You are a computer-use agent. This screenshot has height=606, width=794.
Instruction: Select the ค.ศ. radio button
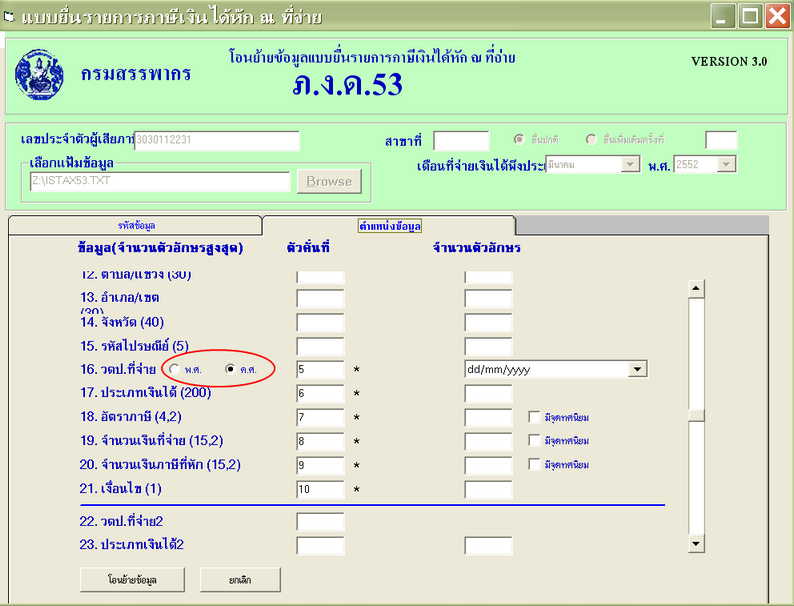pyautogui.click(x=230, y=370)
